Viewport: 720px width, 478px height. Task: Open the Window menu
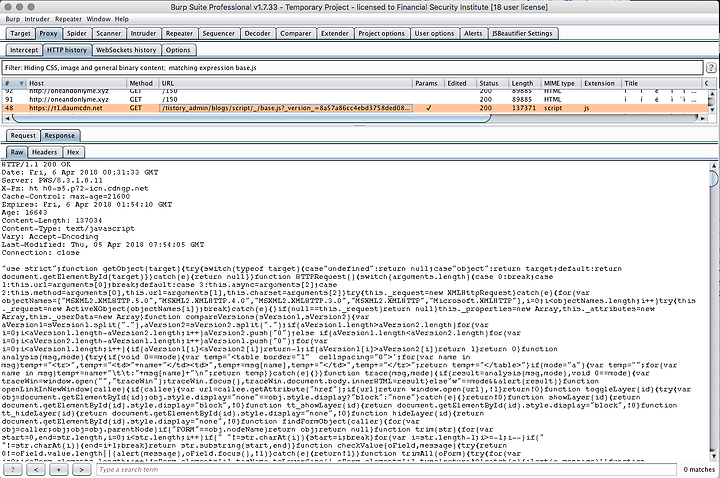(x=98, y=19)
